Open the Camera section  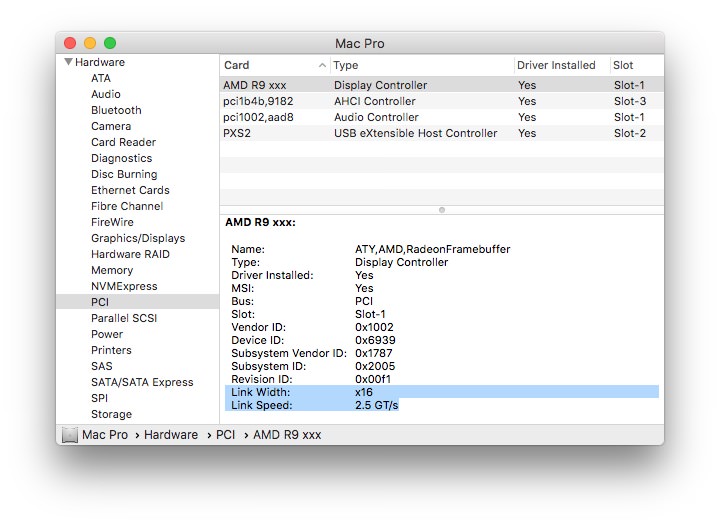coord(111,126)
